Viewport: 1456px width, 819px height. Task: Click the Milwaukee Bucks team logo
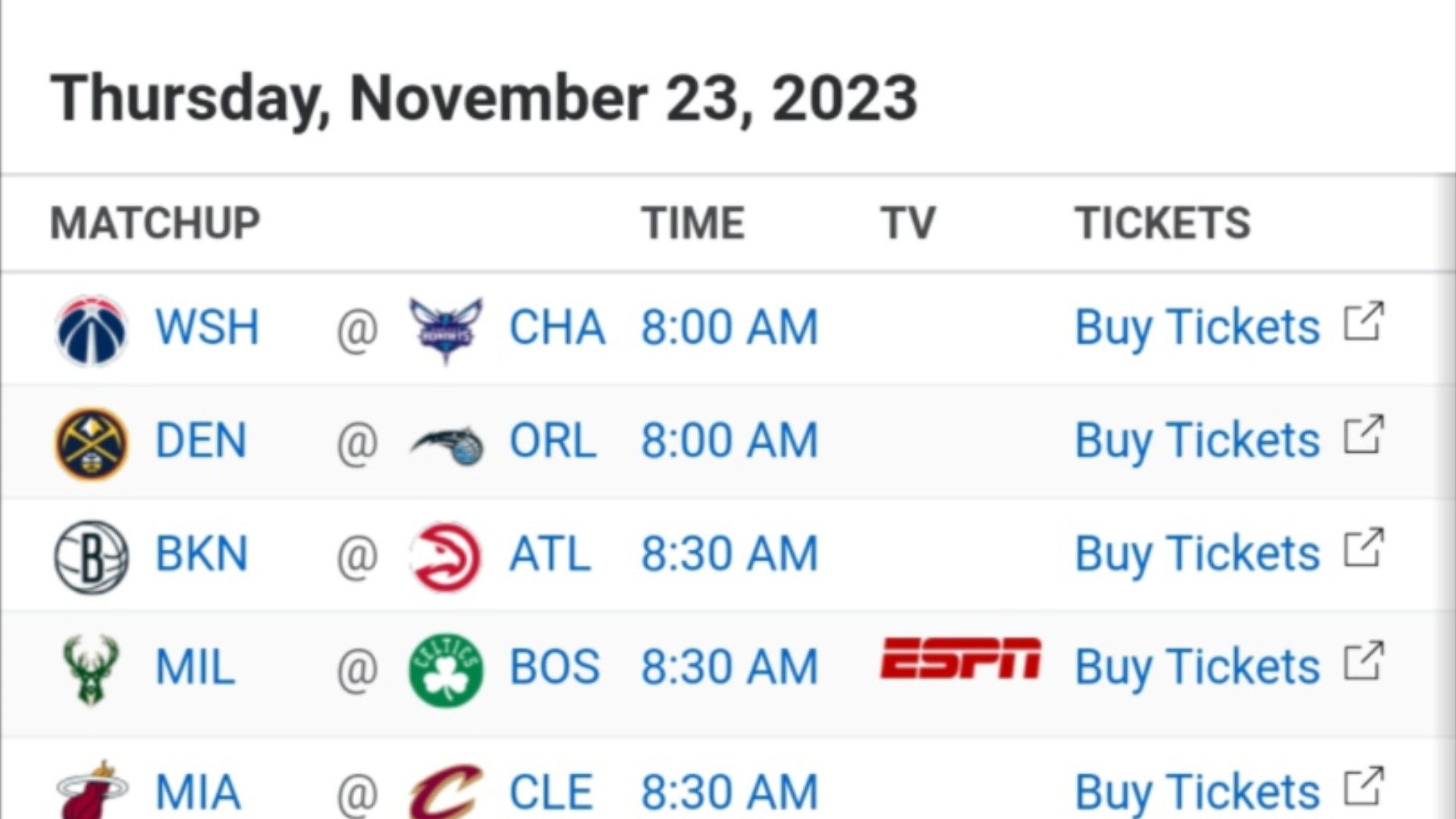[91, 670]
